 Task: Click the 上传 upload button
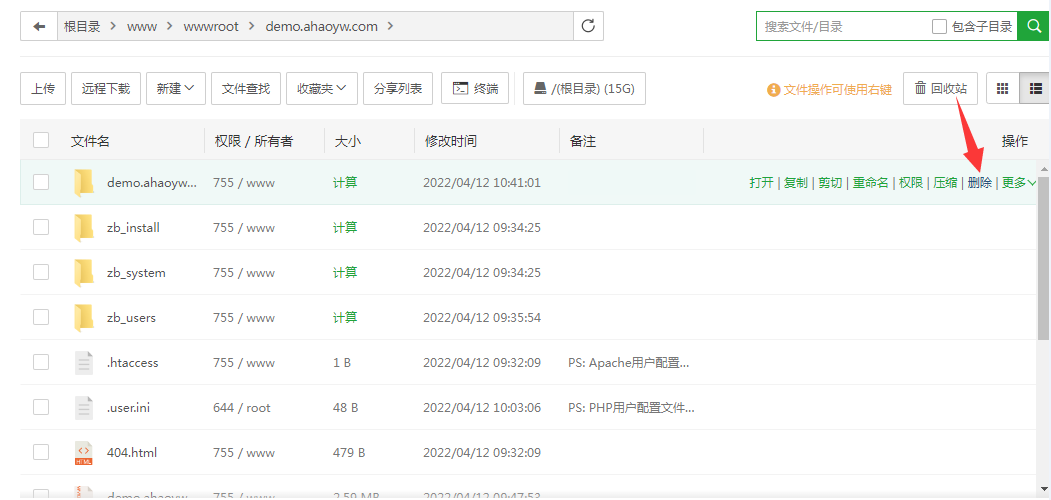pyautogui.click(x=43, y=89)
